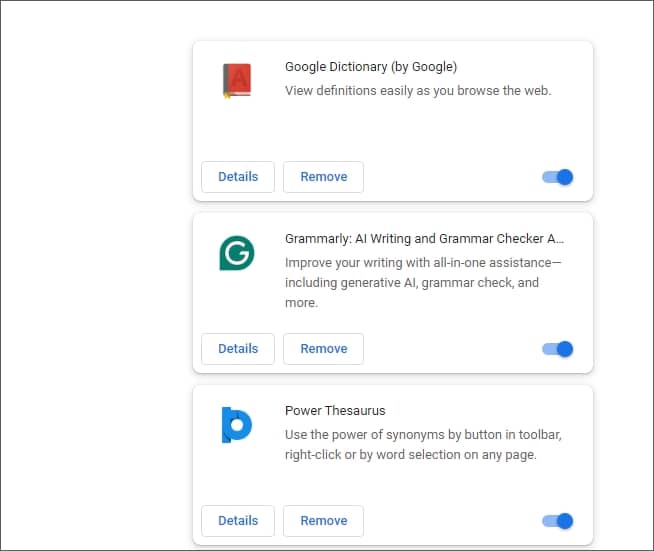Remove the Power Thesaurus extension
This screenshot has width=654, height=551.
[x=323, y=521]
